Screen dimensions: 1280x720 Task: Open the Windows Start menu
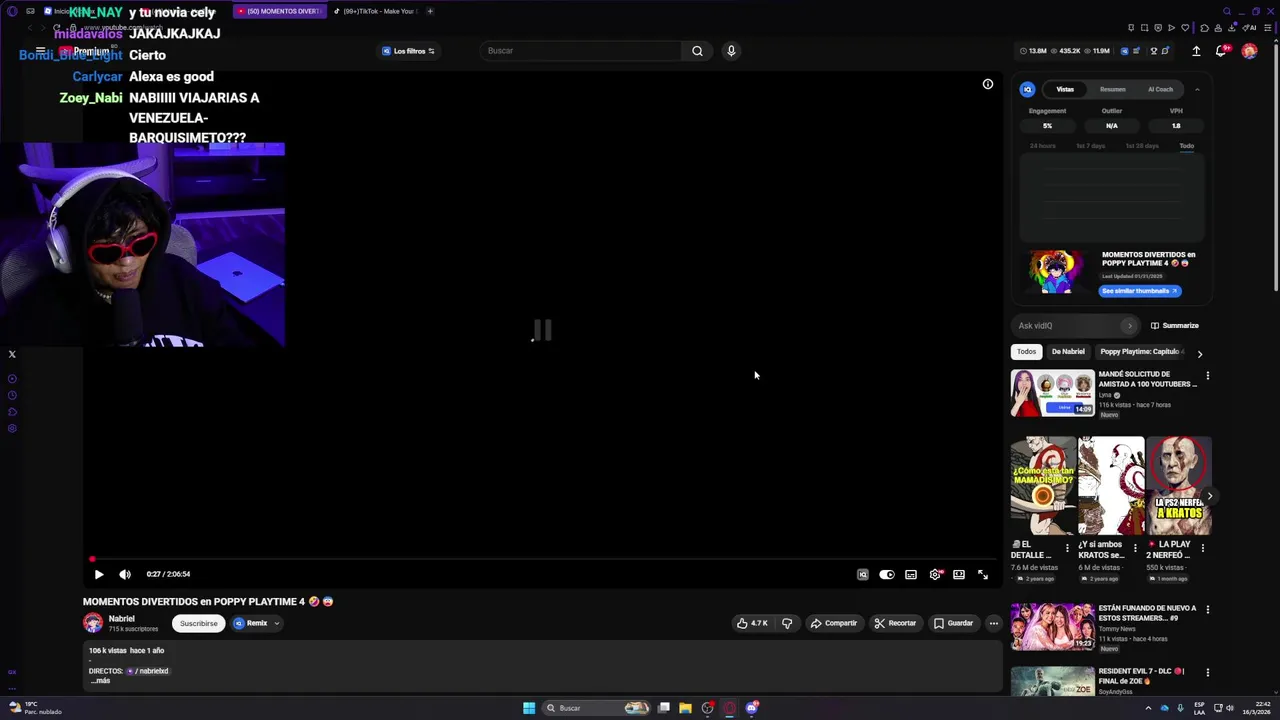529,708
